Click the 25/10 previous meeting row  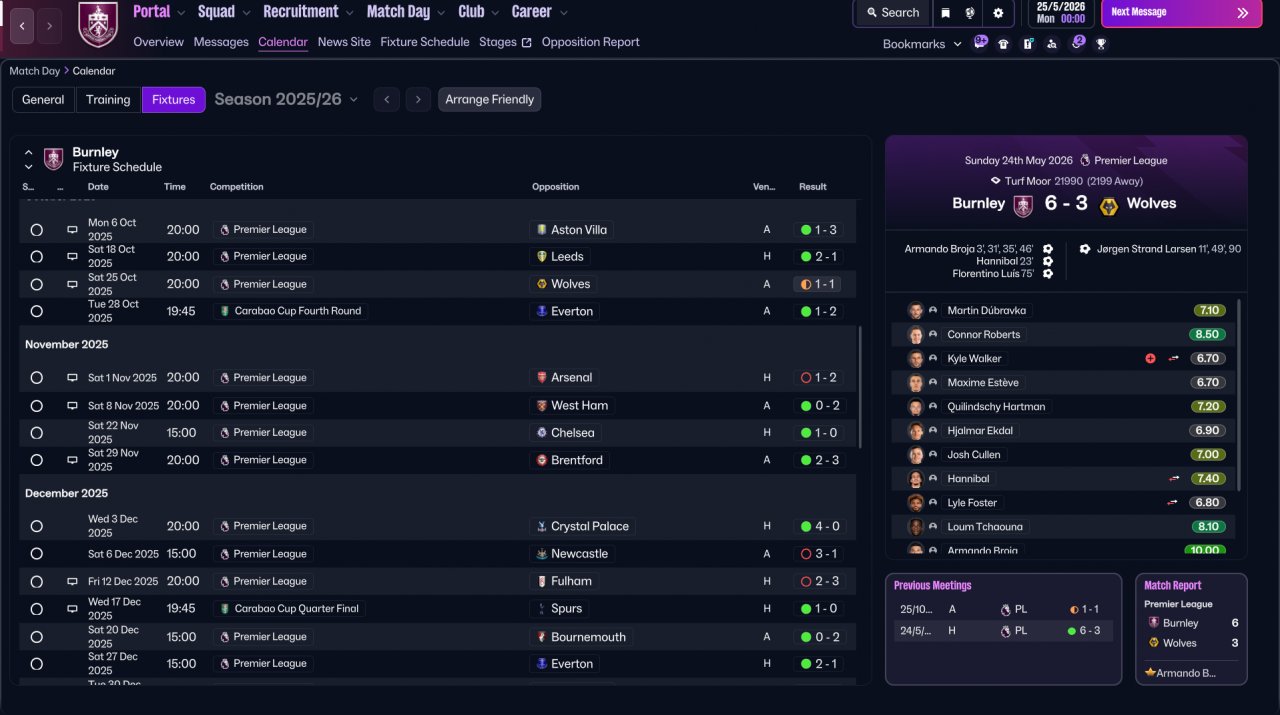pyautogui.click(x=1003, y=609)
